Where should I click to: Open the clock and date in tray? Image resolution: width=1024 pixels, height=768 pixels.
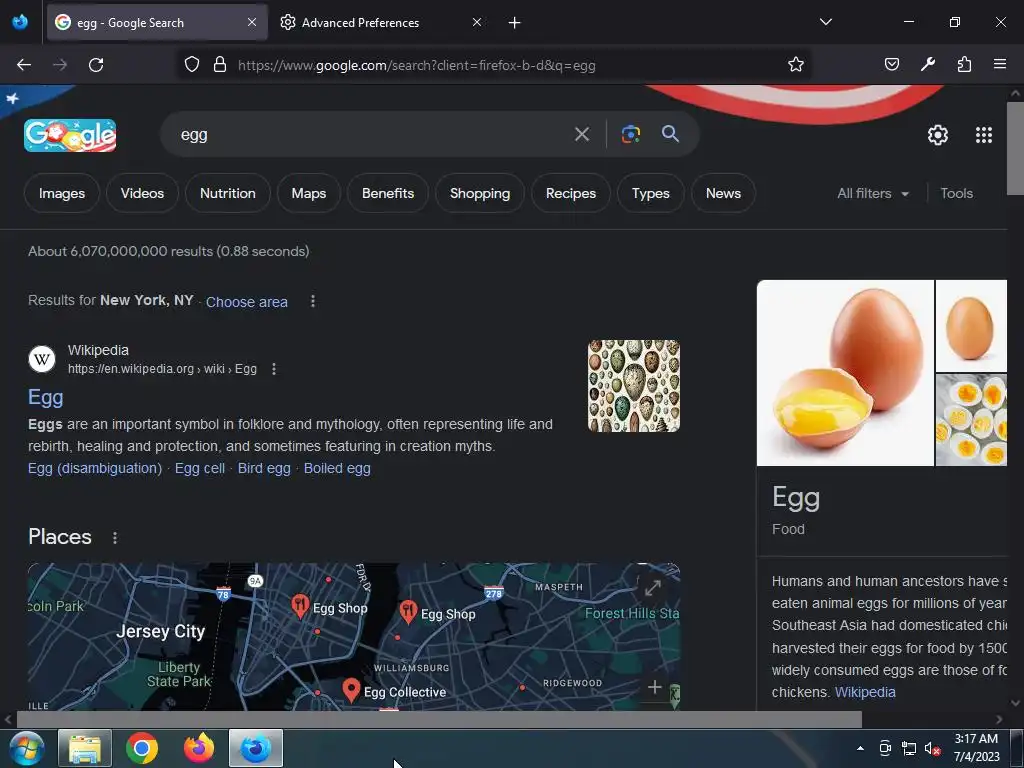coord(976,748)
